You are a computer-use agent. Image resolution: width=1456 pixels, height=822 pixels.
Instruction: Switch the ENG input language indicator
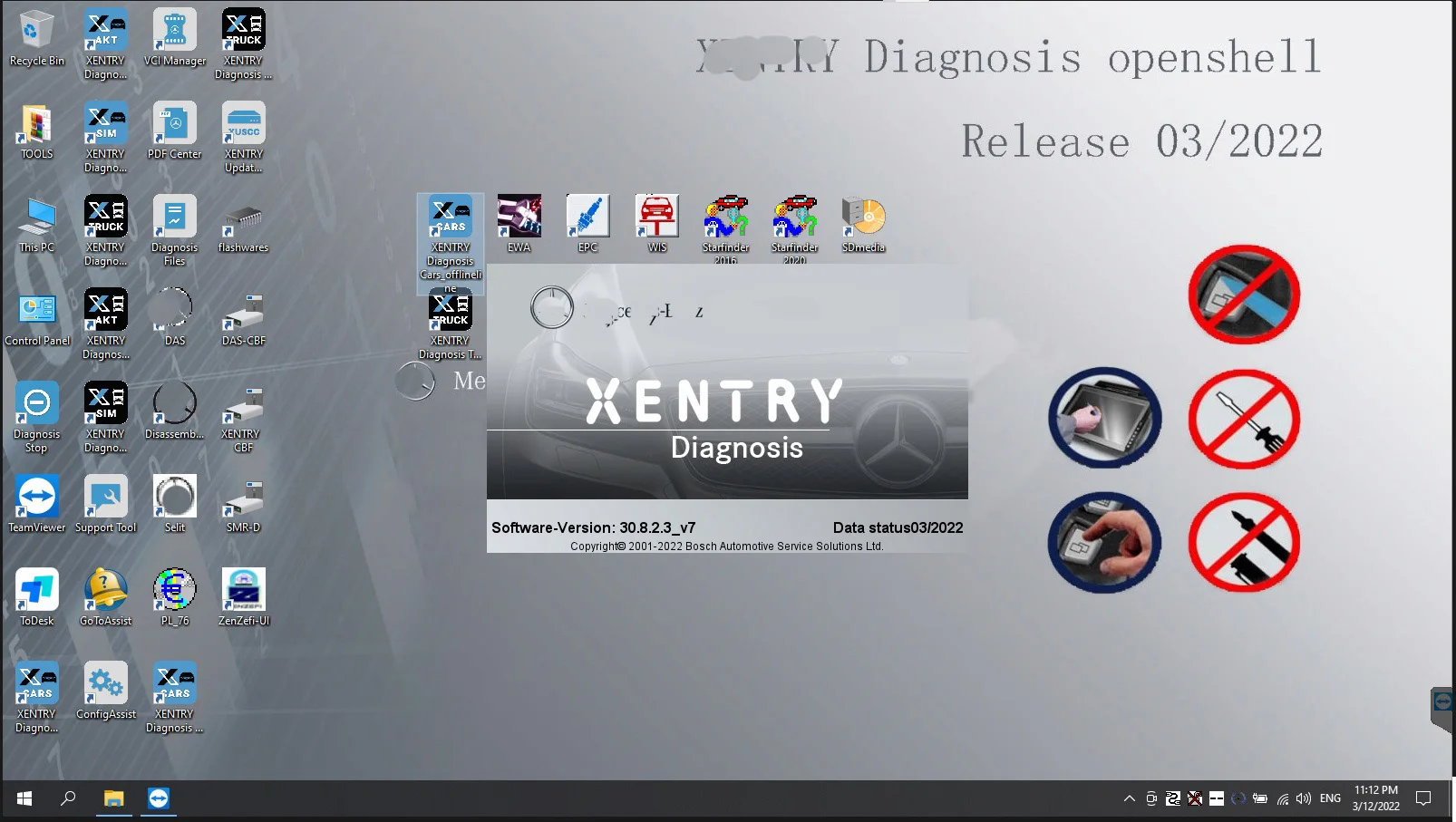pyautogui.click(x=1330, y=798)
